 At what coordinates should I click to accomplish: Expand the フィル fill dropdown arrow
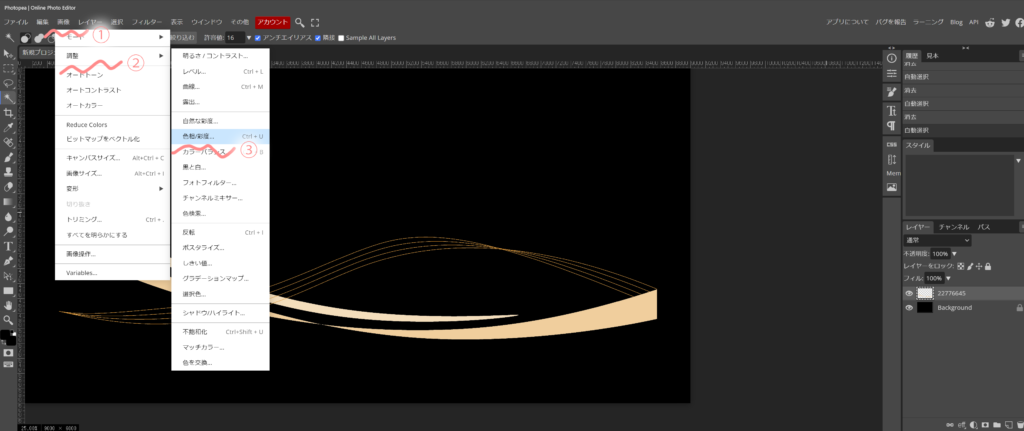point(949,277)
